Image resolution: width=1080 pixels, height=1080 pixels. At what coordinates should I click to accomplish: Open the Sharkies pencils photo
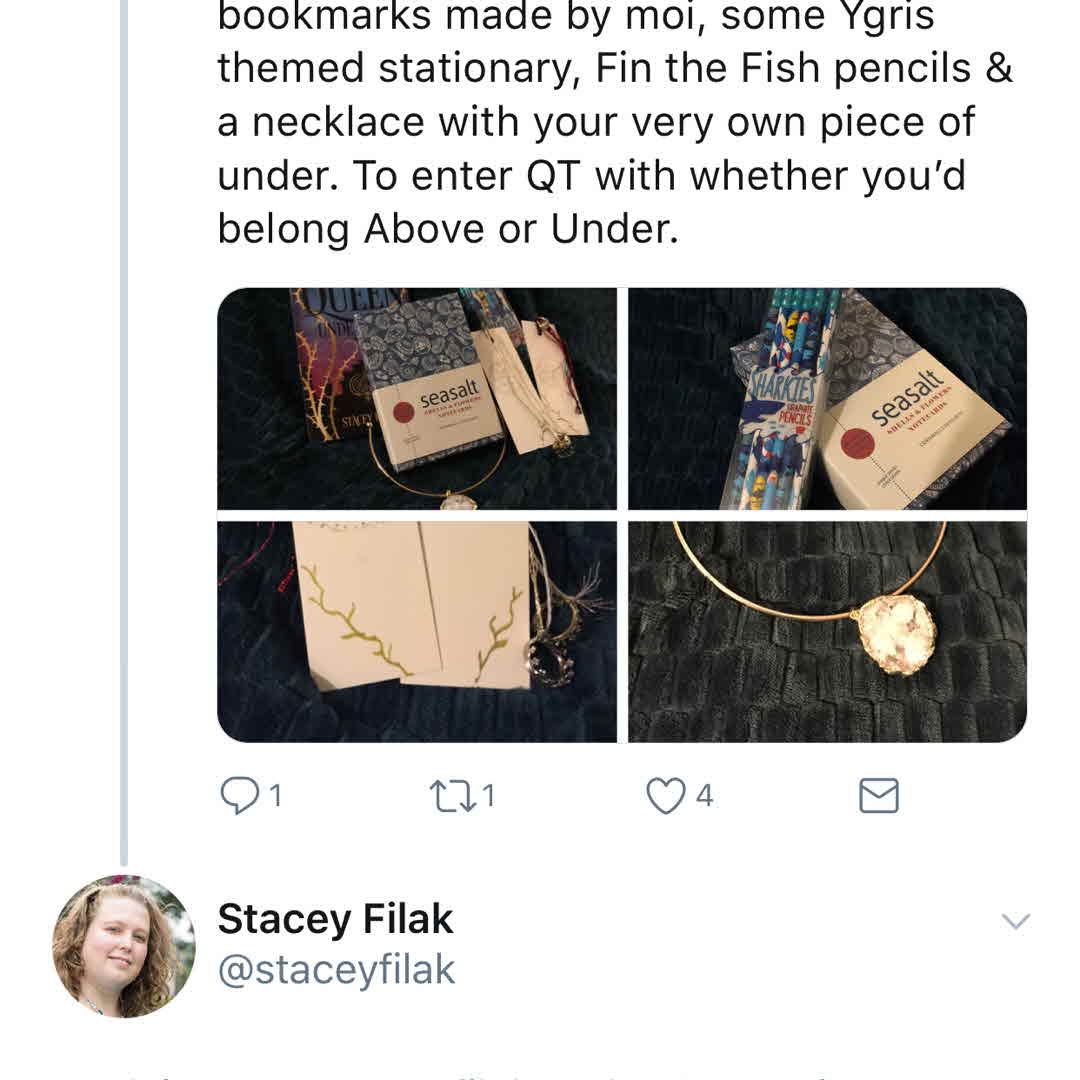pyautogui.click(x=827, y=398)
